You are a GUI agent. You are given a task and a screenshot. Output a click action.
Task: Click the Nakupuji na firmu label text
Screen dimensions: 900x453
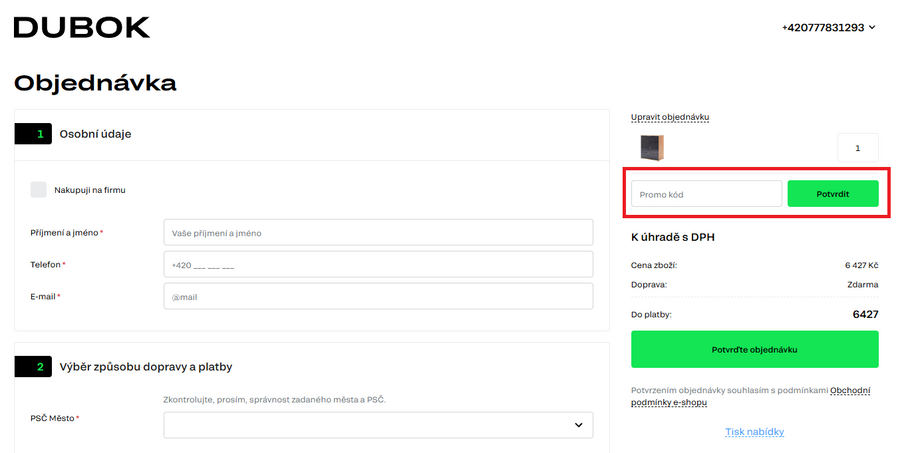point(90,189)
